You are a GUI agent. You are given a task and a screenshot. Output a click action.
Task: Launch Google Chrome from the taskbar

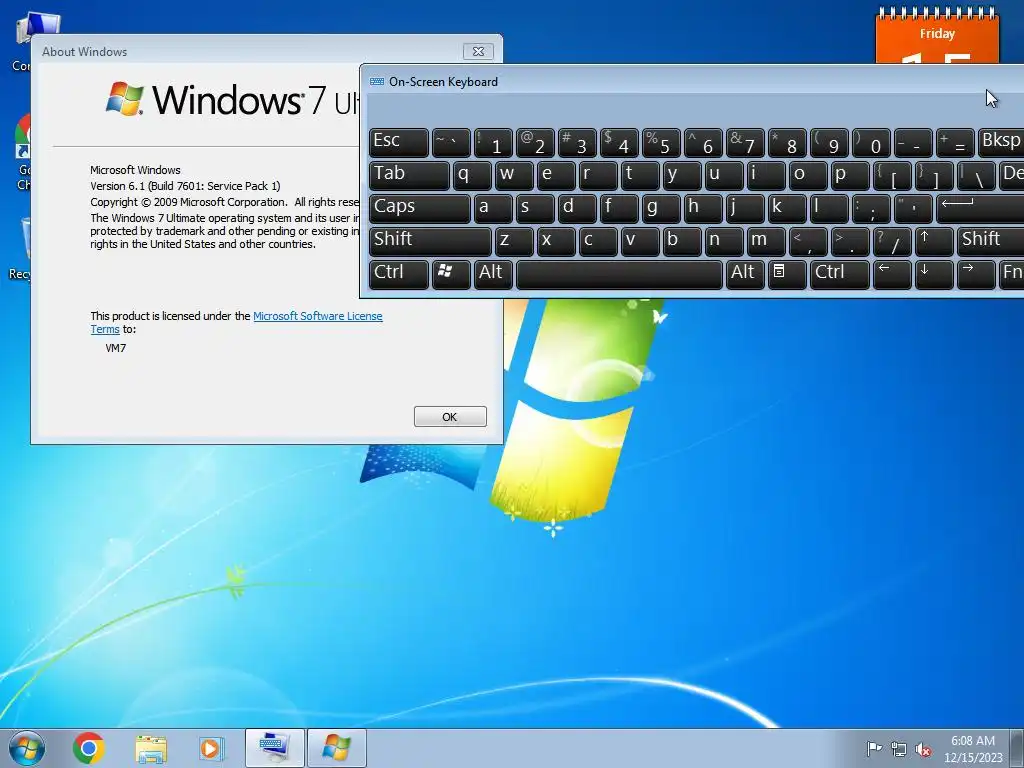(x=89, y=748)
